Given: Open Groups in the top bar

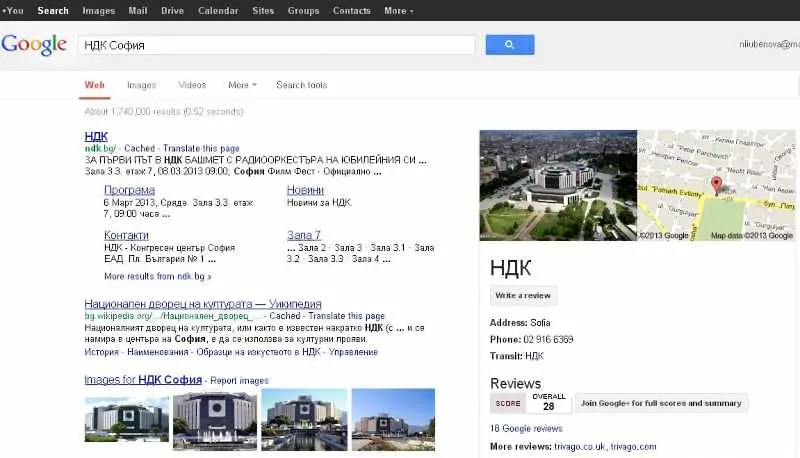Looking at the screenshot, I should coord(303,11).
